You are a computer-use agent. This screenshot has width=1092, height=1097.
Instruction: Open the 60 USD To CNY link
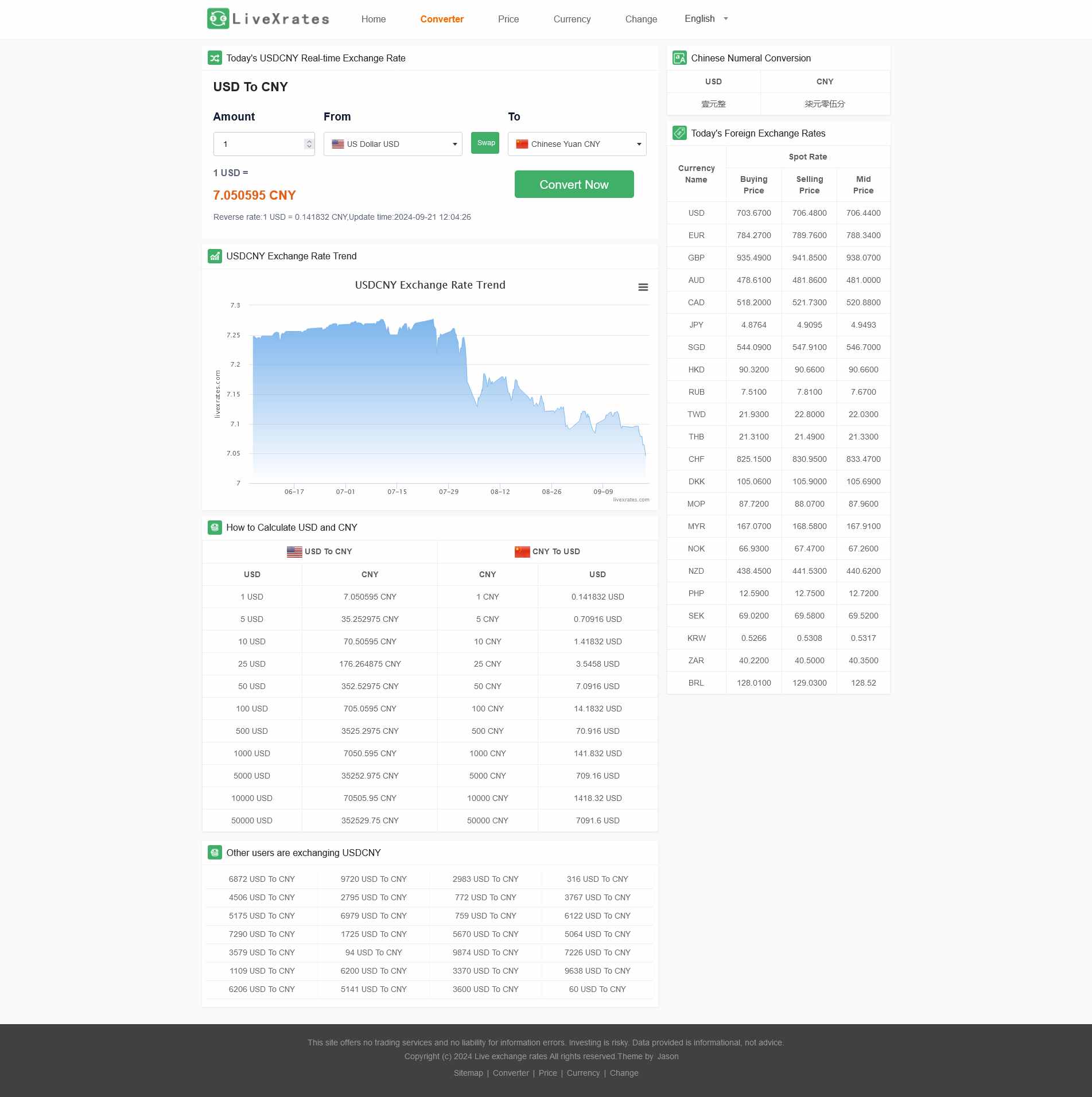tap(597, 989)
